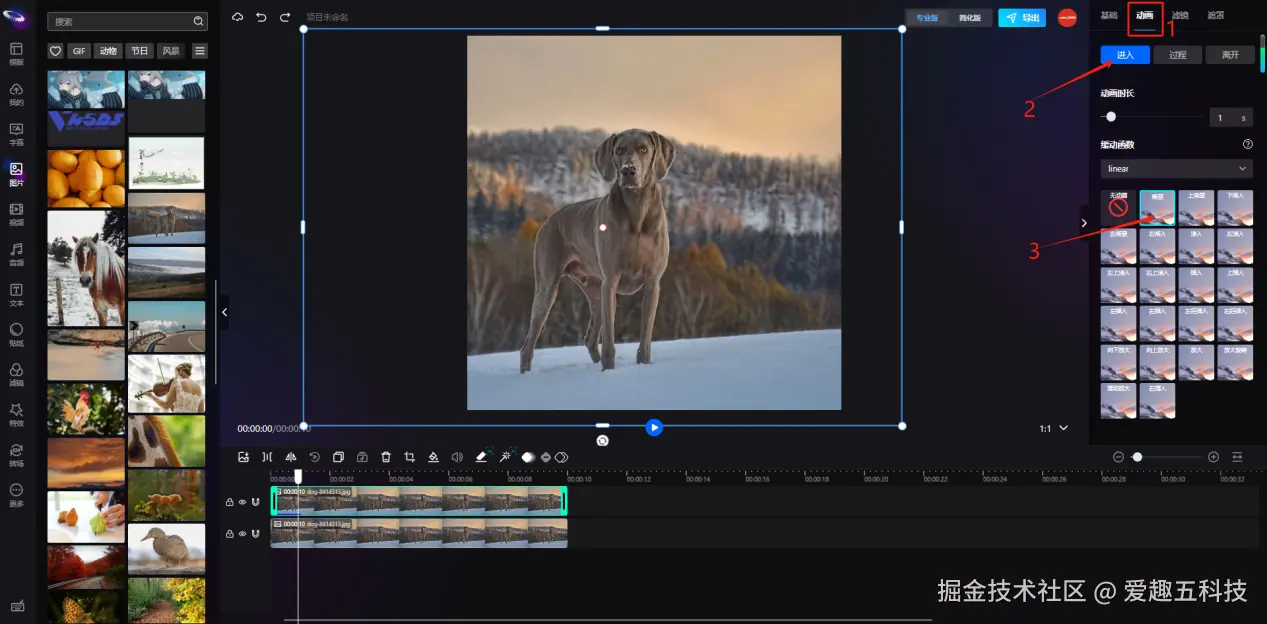Open the category list menu icon
This screenshot has width=1267, height=624.
[x=200, y=51]
